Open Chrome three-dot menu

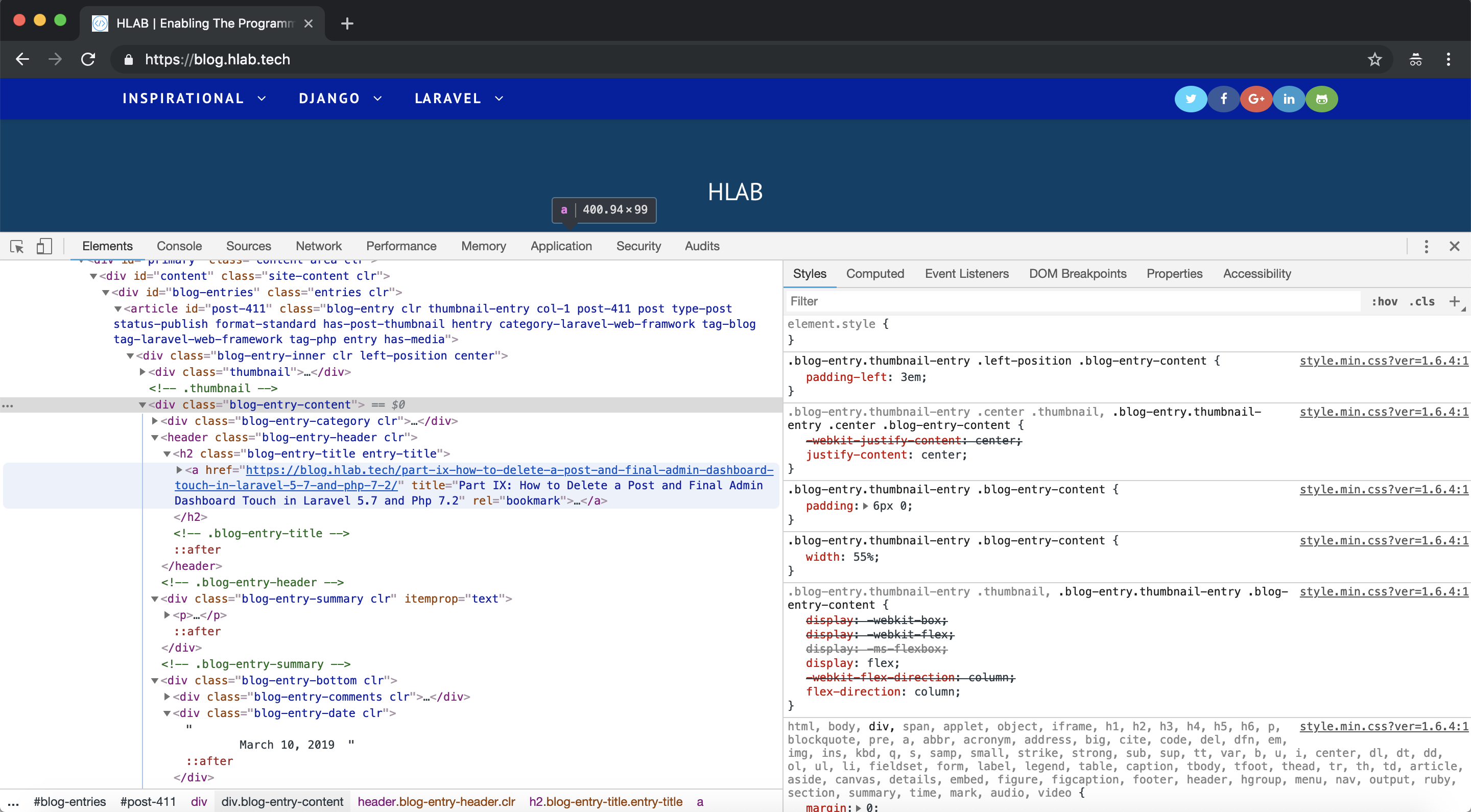point(1448,59)
